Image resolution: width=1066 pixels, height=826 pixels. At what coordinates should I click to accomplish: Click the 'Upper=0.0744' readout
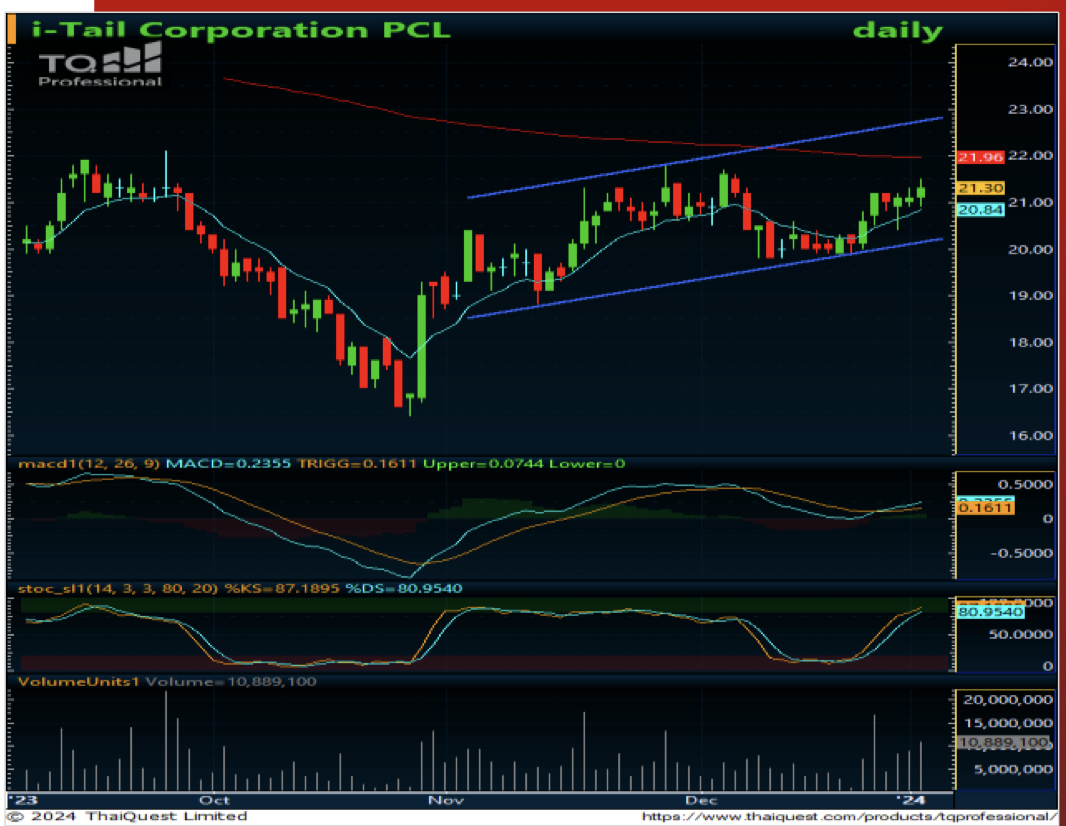pos(483,464)
